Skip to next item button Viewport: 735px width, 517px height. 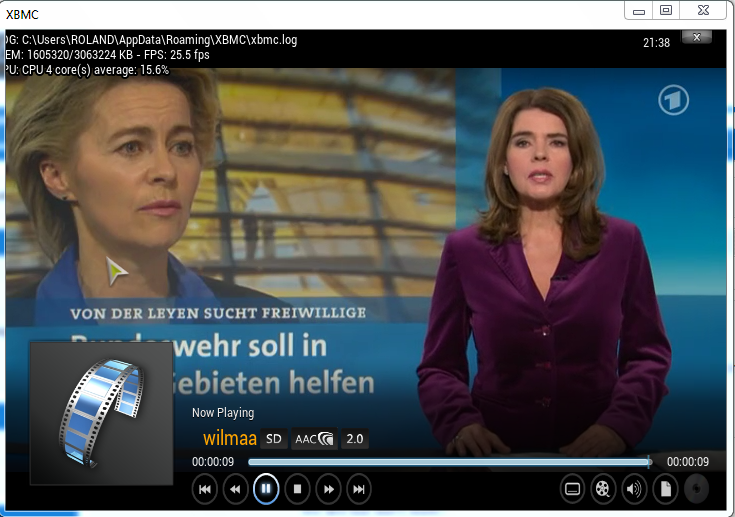pyautogui.click(x=359, y=489)
